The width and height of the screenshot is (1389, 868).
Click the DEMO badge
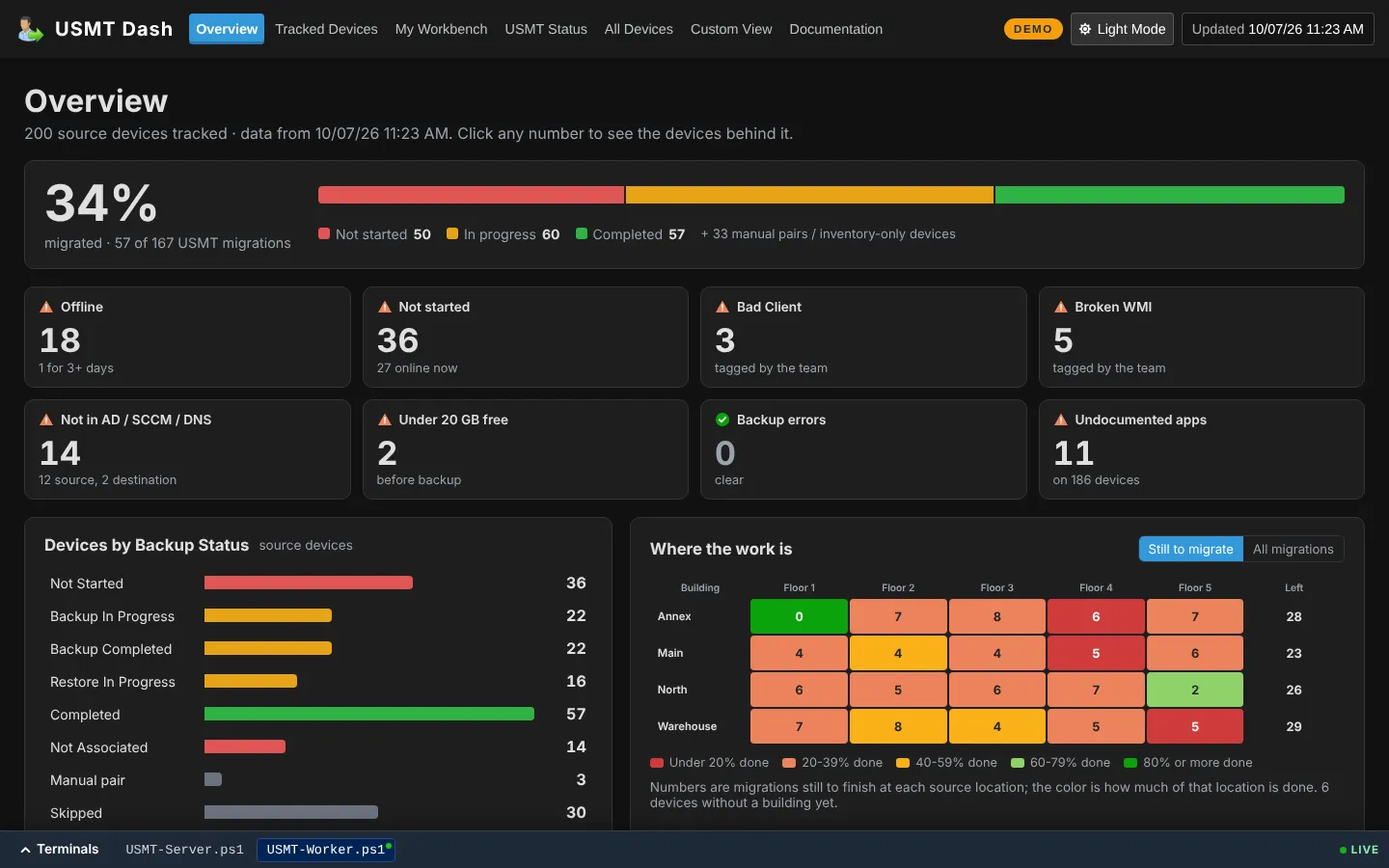tap(1033, 29)
